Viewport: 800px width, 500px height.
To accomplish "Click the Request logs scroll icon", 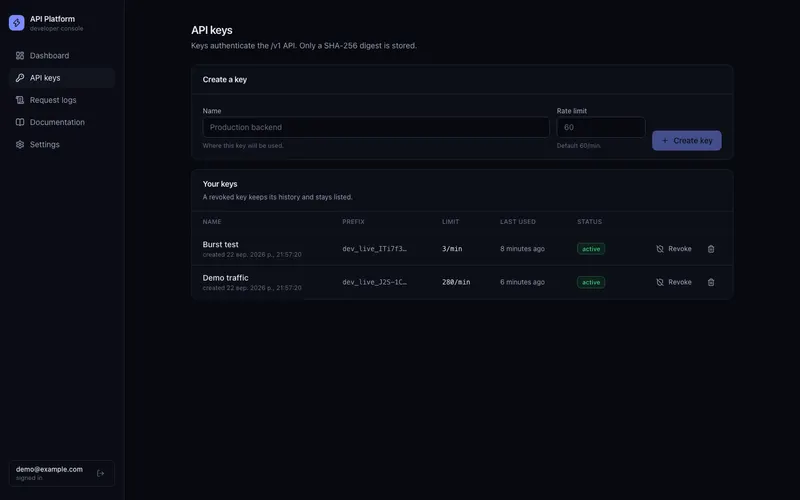I will (x=20, y=100).
